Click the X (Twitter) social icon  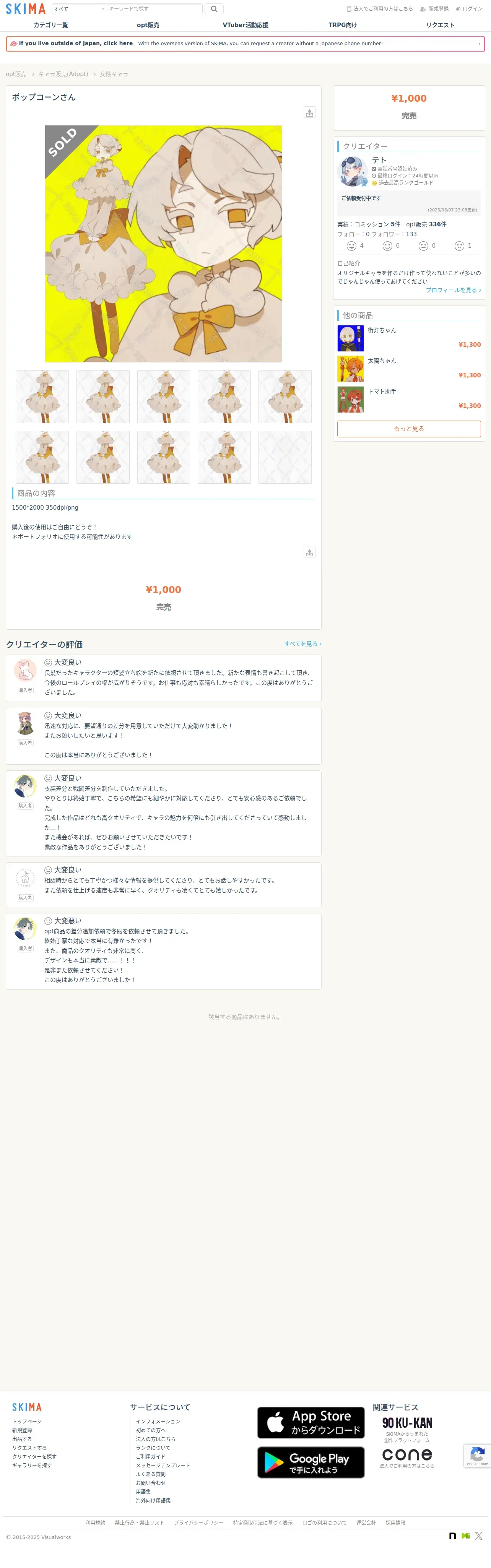(x=479, y=1536)
